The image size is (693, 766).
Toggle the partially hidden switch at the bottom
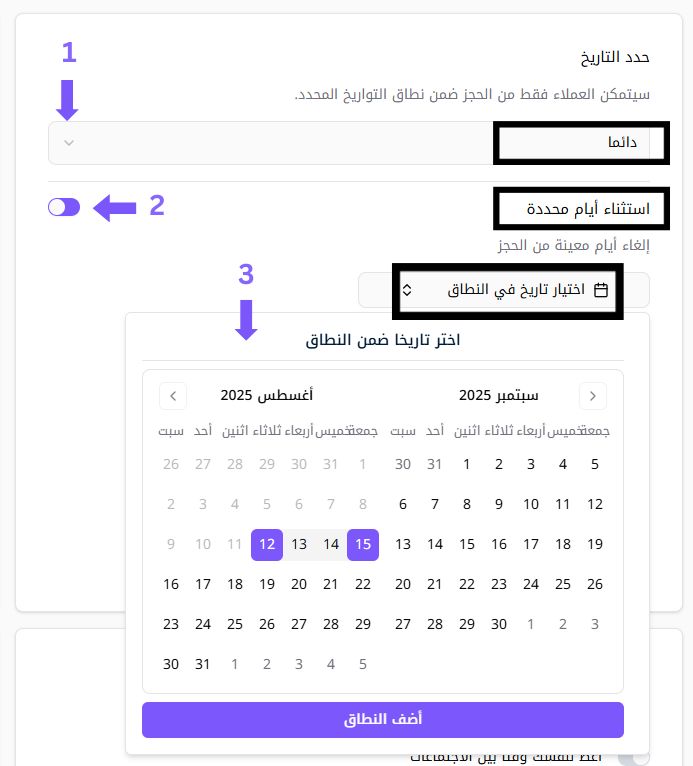point(633,757)
